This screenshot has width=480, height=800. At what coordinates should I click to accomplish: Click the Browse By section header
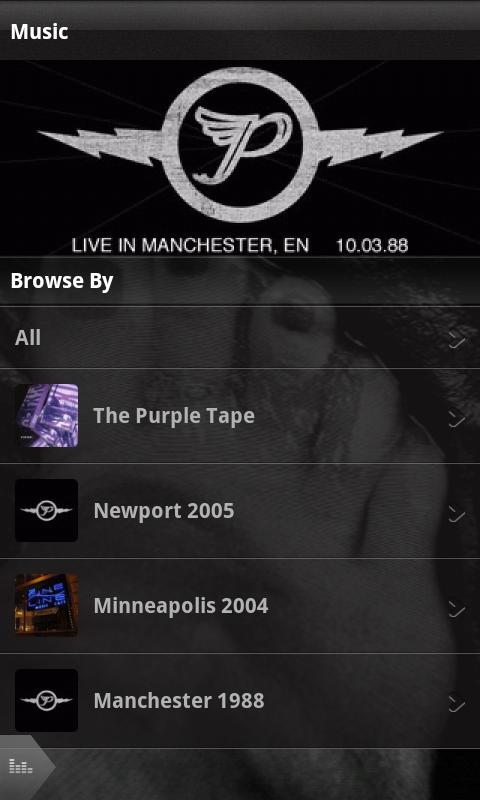(x=62, y=281)
